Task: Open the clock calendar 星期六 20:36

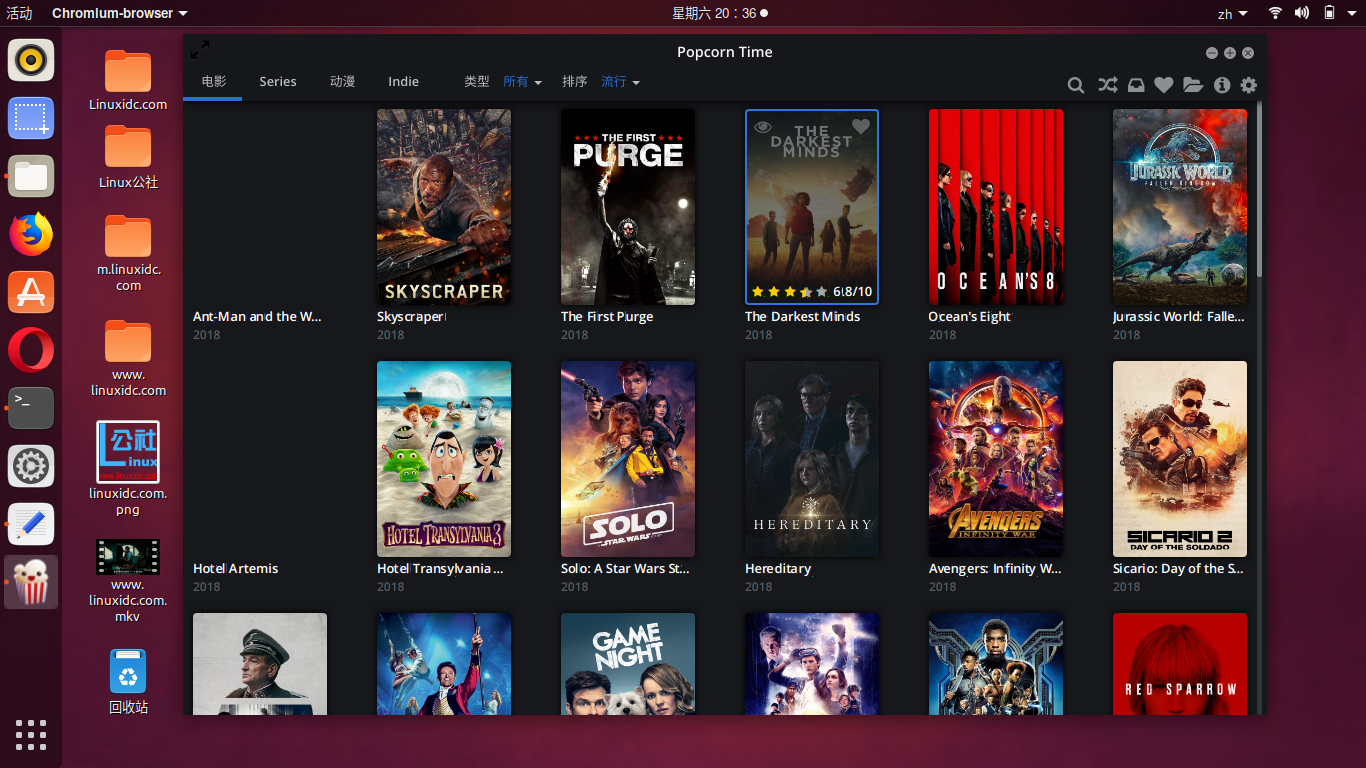Action: click(719, 13)
